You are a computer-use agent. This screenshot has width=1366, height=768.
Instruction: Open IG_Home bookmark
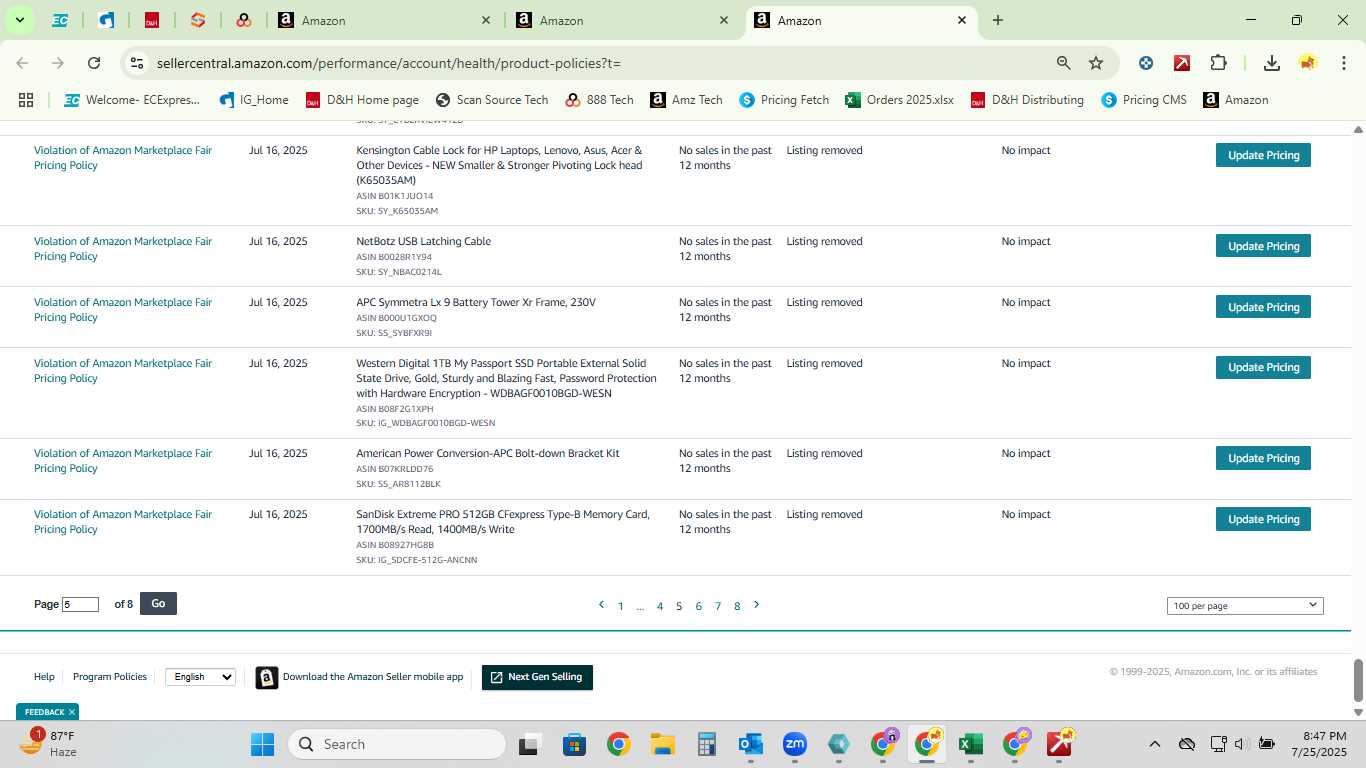[x=254, y=100]
